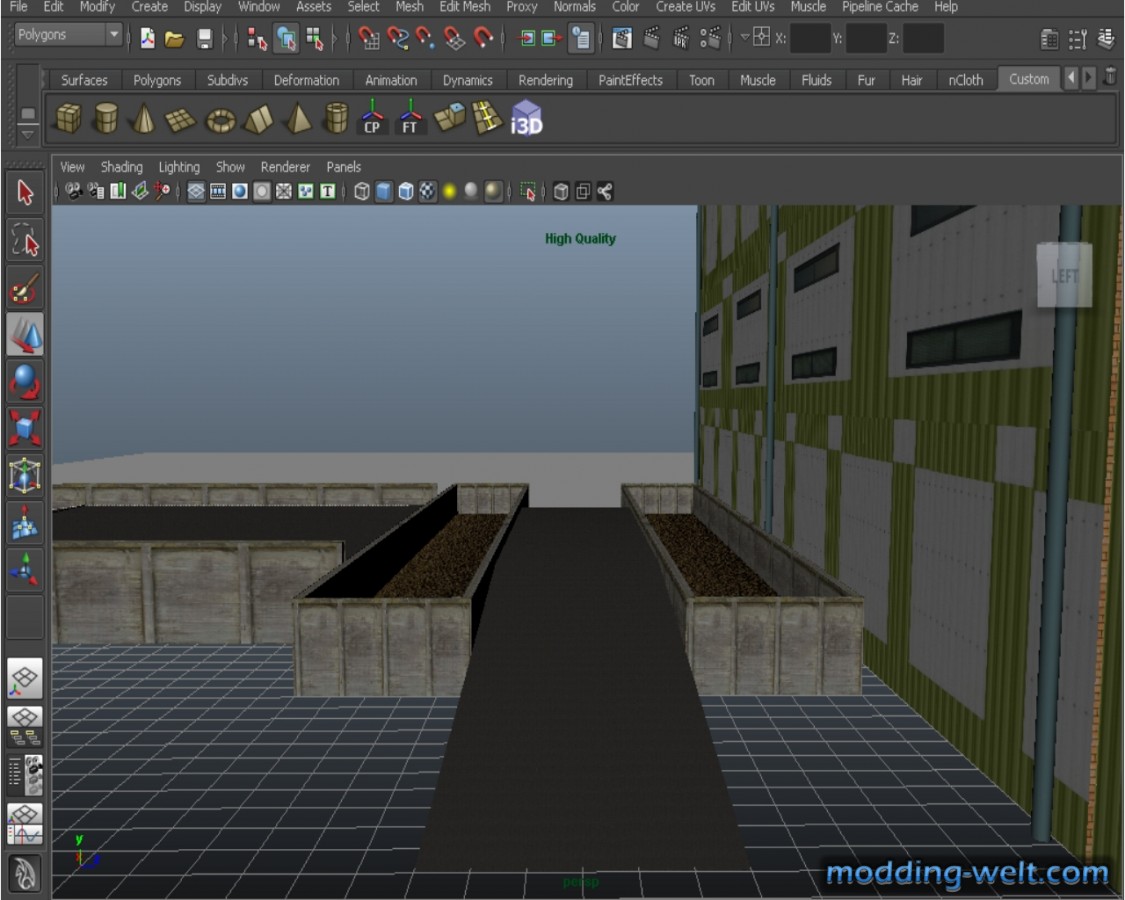The width and height of the screenshot is (1125, 900).
Task: Create a polygon cube from the shelf
Action: click(69, 118)
